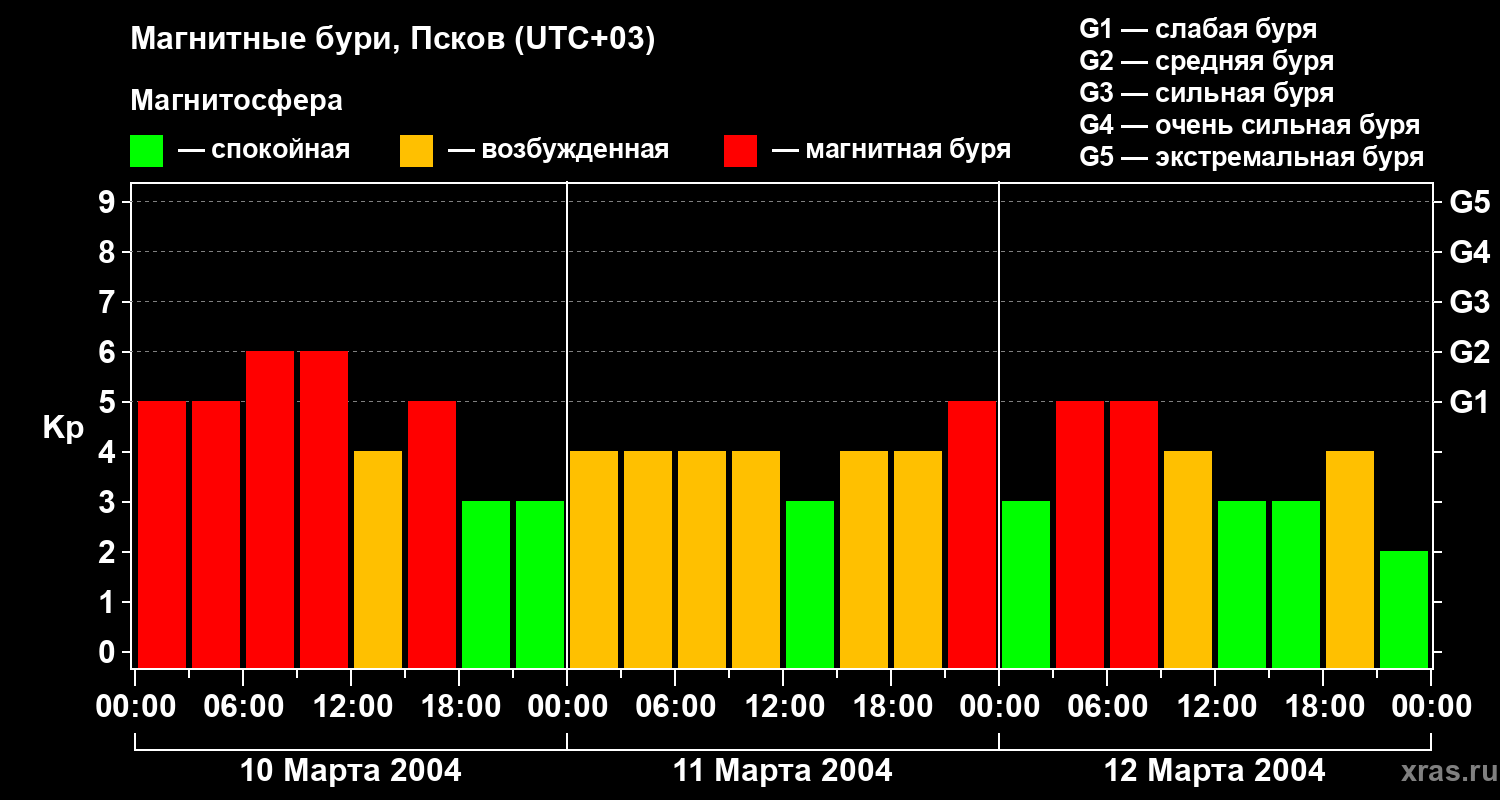Select the "10 Марта 2004" date label
The height and width of the screenshot is (800, 1500).
(350, 771)
